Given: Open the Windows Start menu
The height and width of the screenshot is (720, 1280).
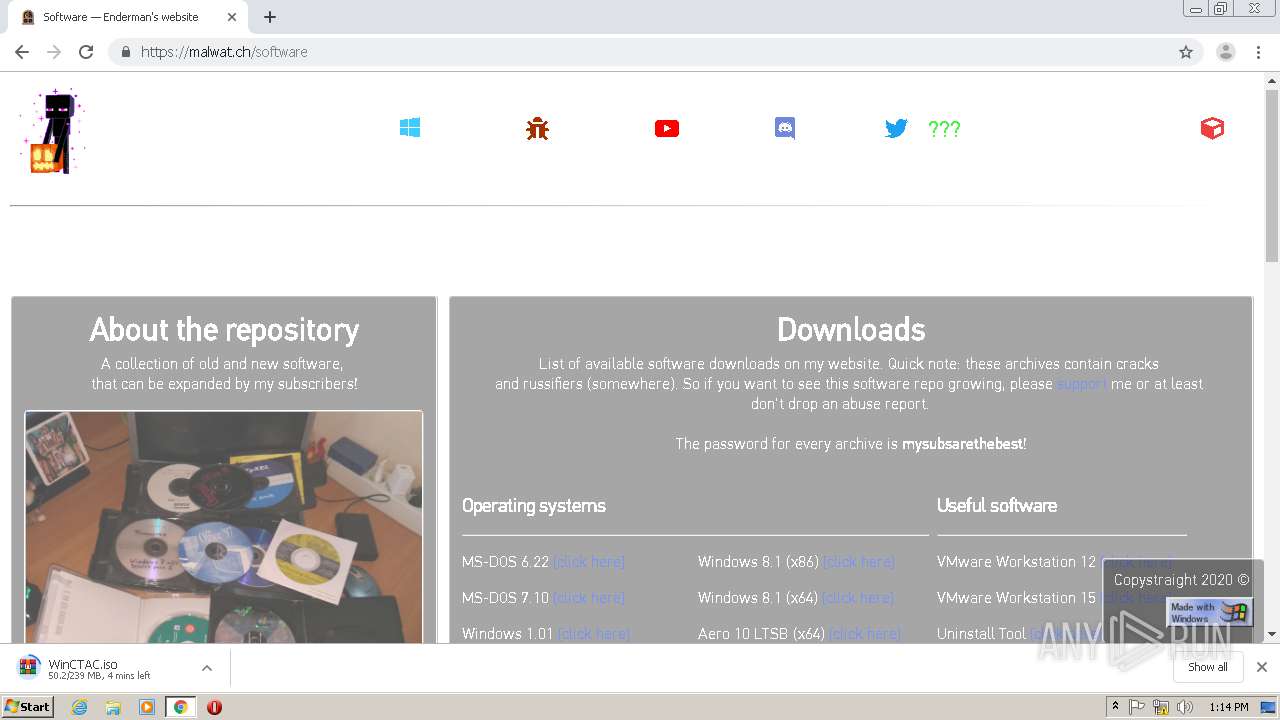Looking at the screenshot, I should coord(28,707).
